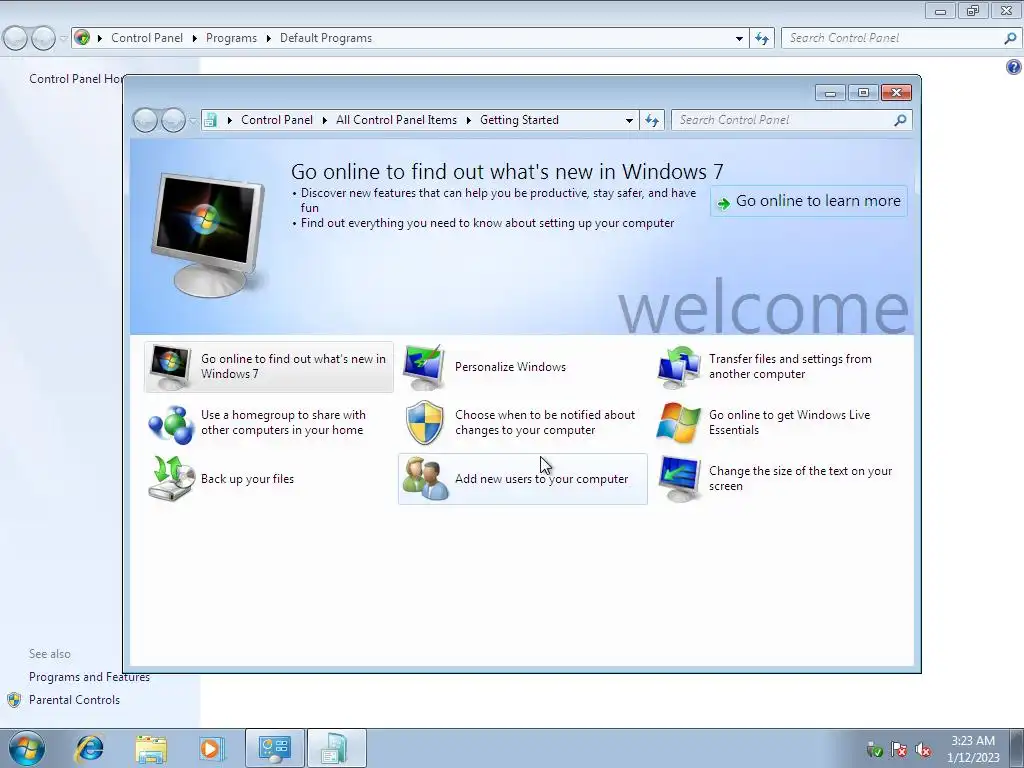This screenshot has width=1024, height=768.
Task: Open the Personalize Windows icon
Action: [424, 367]
